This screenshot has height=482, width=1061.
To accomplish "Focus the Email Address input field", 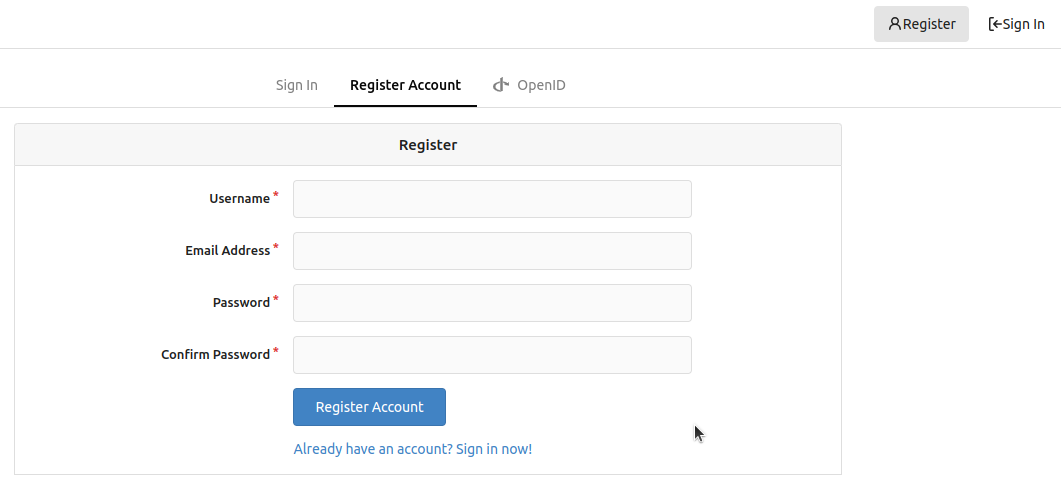I will tap(492, 251).
